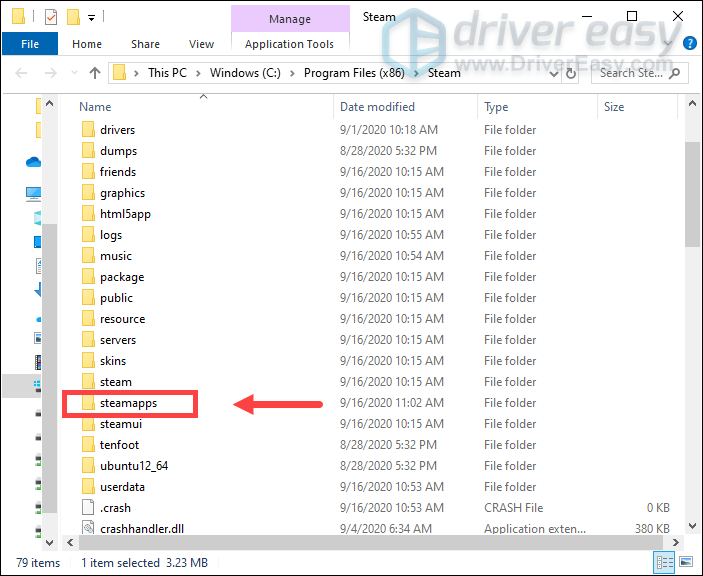The image size is (703, 576).
Task: Open the address bar history dropdown
Action: pyautogui.click(x=554, y=74)
